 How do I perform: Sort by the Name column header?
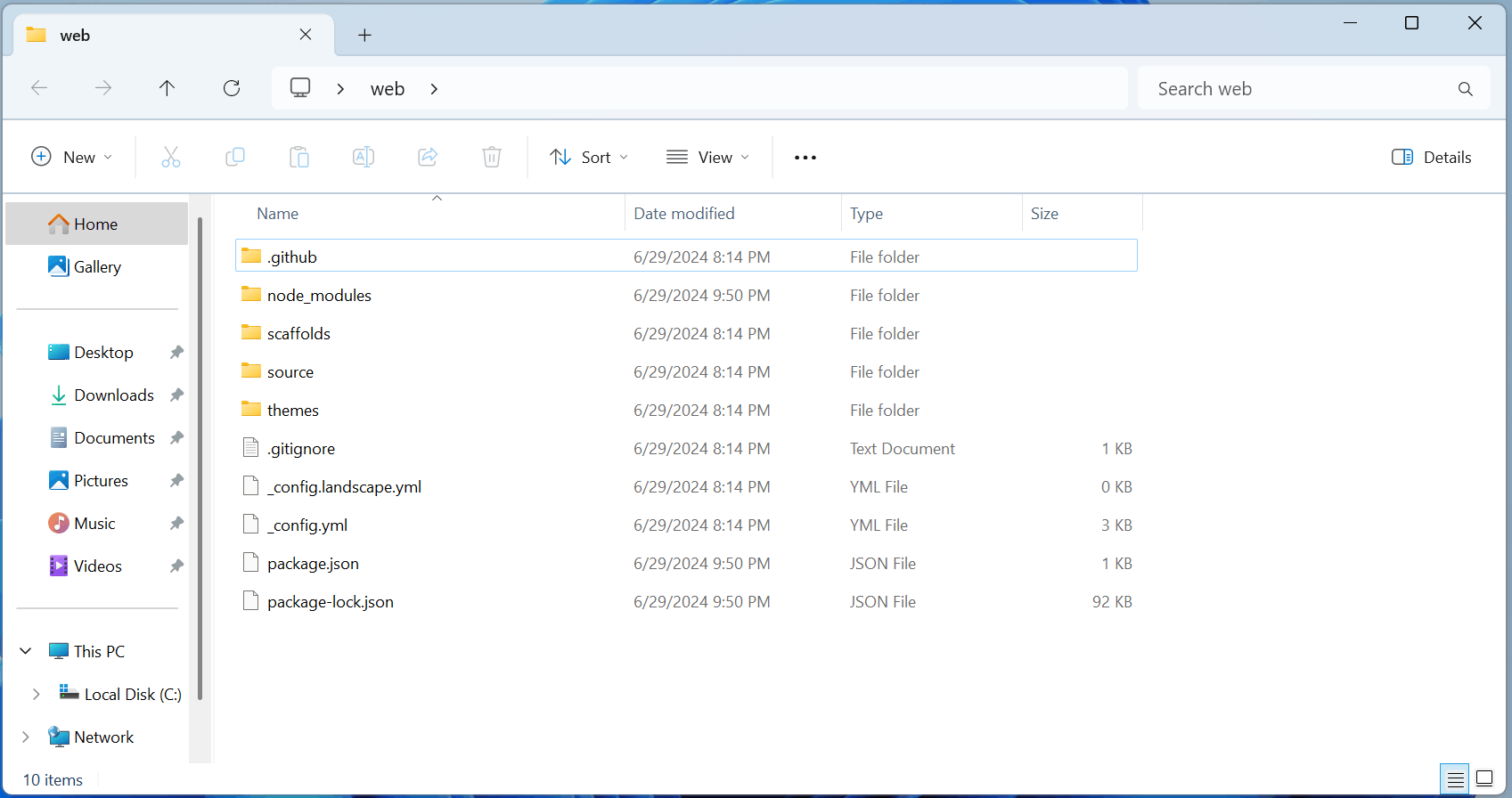tap(429, 214)
